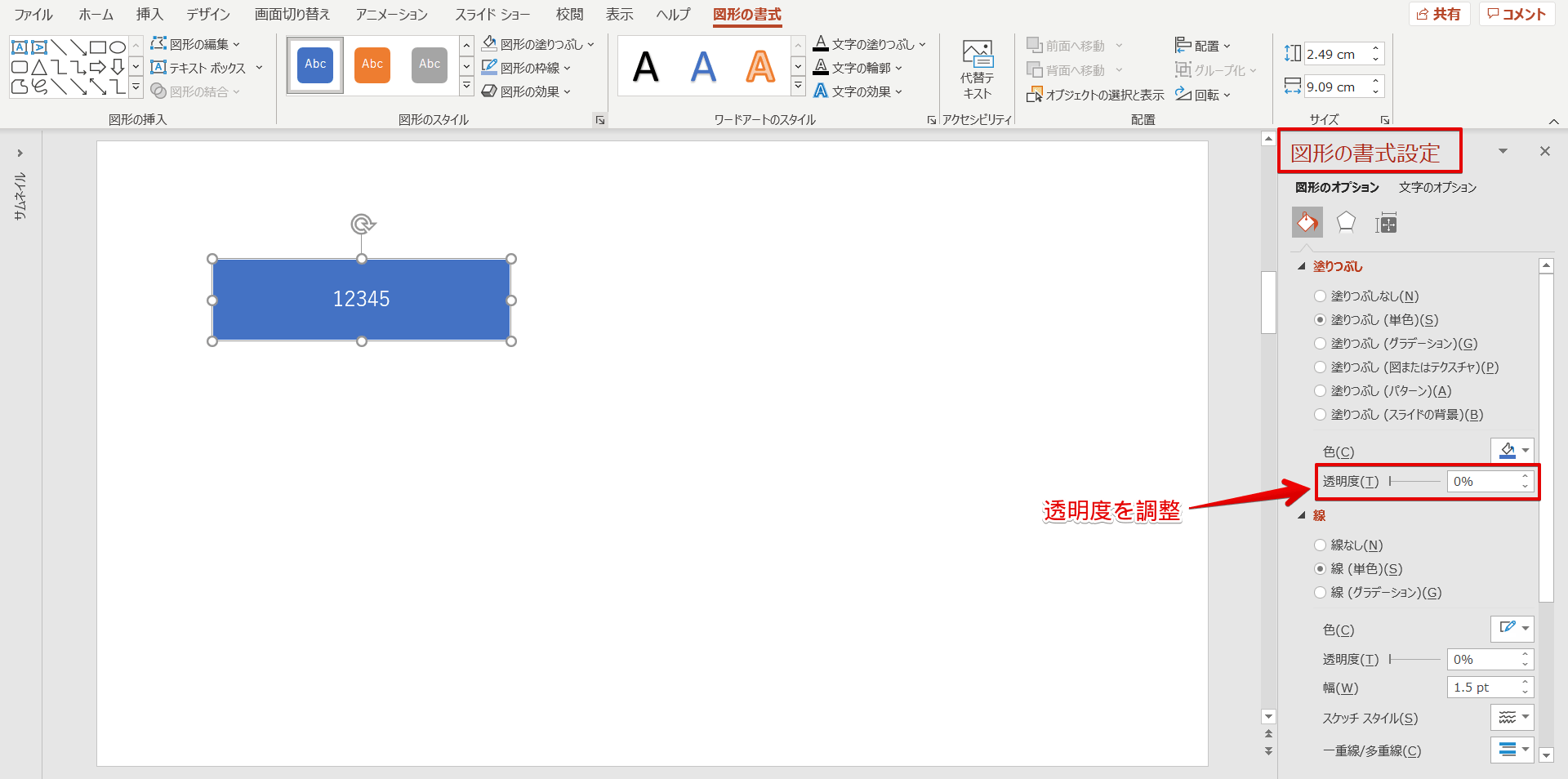
Task: Expand the WordArt styles gallery more button
Action: [x=798, y=86]
